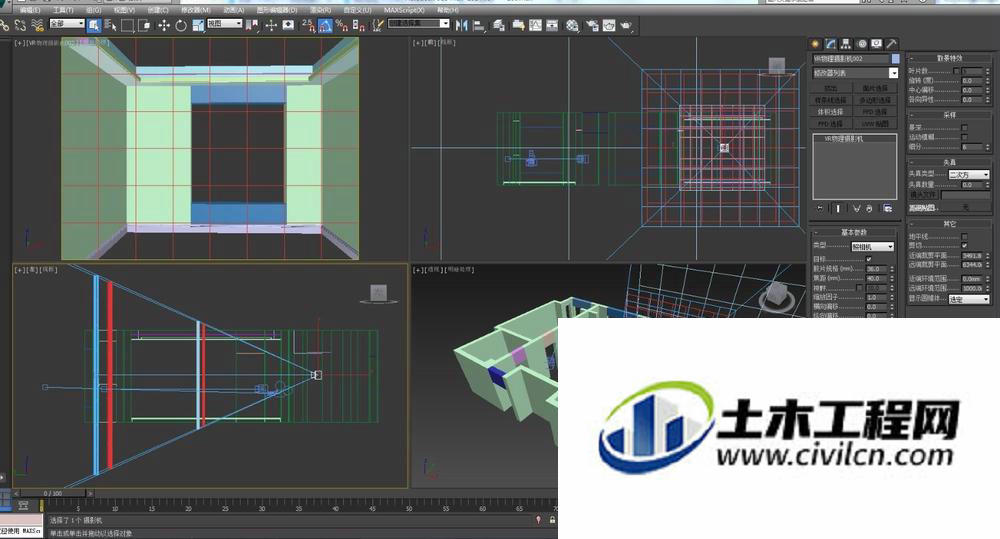Click the ViewCube in the bottom-left viewport
The image size is (1000, 539).
pos(378,293)
